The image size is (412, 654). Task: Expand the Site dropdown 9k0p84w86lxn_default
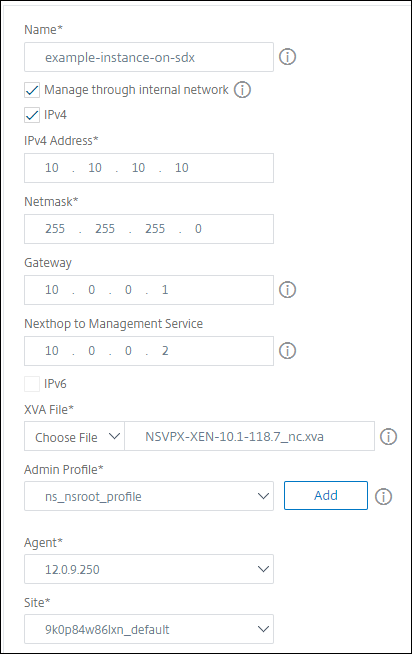click(x=149, y=629)
